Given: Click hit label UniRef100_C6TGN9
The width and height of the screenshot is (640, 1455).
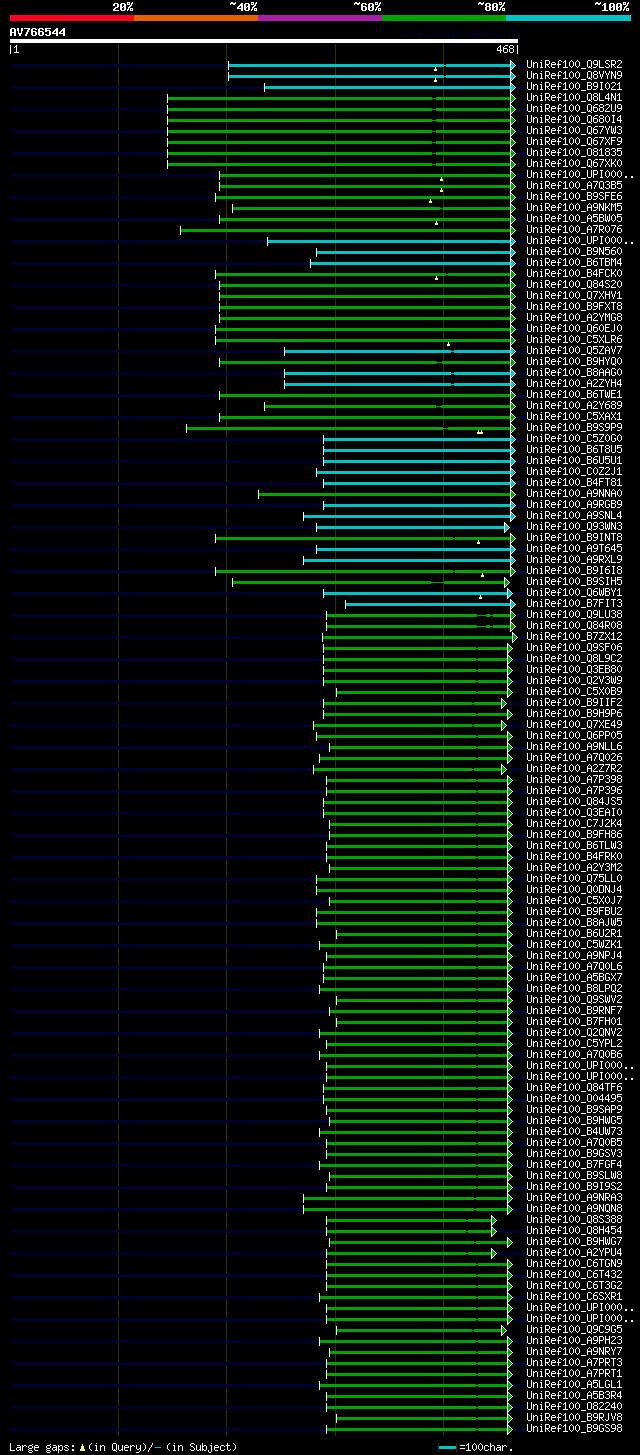Looking at the screenshot, I should click(x=574, y=1263).
